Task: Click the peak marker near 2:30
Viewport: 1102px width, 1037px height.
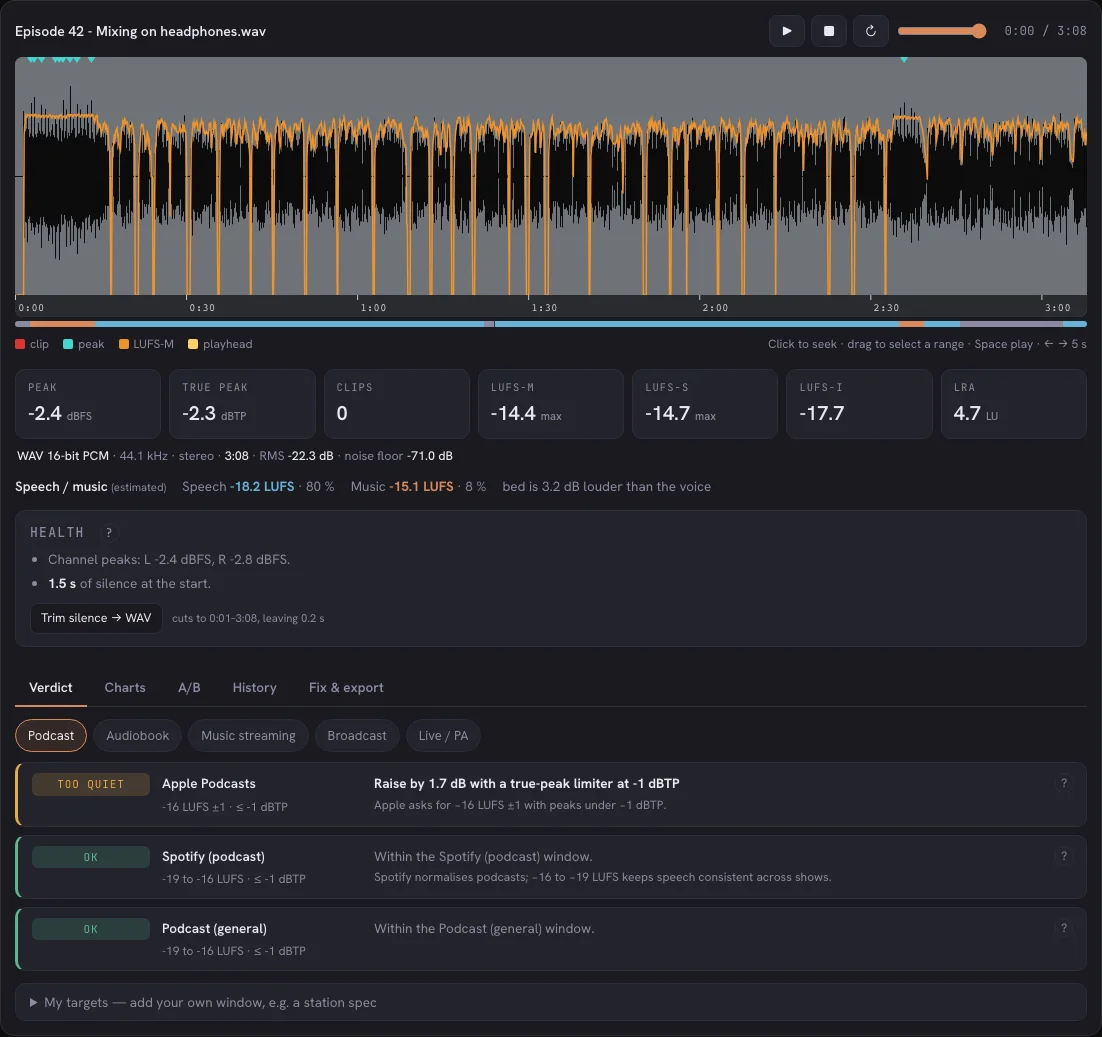Action: point(904,60)
